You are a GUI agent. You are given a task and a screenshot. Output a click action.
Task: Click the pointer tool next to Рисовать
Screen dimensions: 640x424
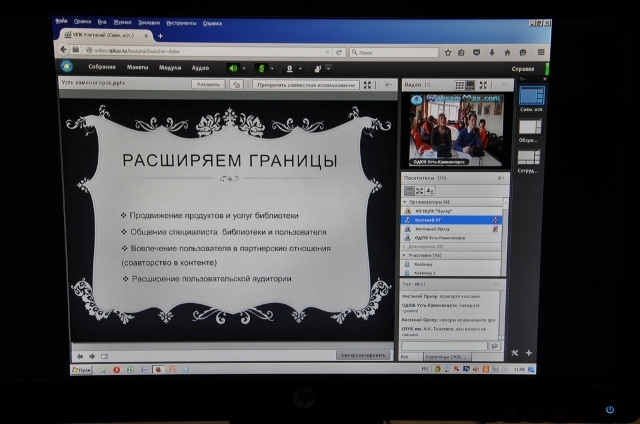point(236,85)
